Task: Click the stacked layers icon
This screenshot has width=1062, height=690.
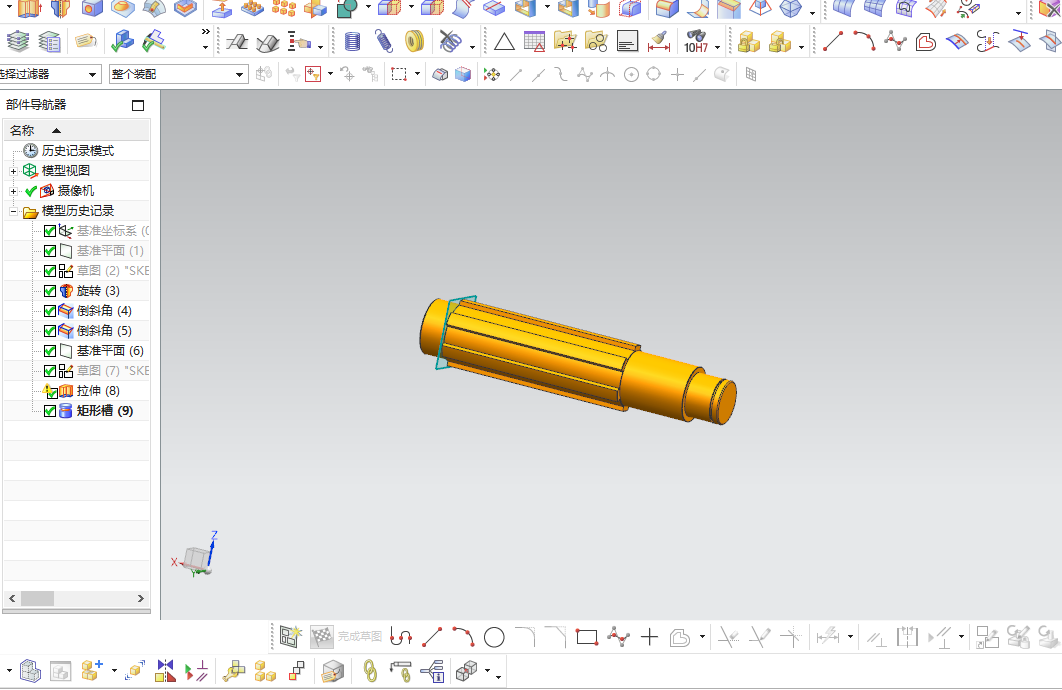Action: pos(18,42)
